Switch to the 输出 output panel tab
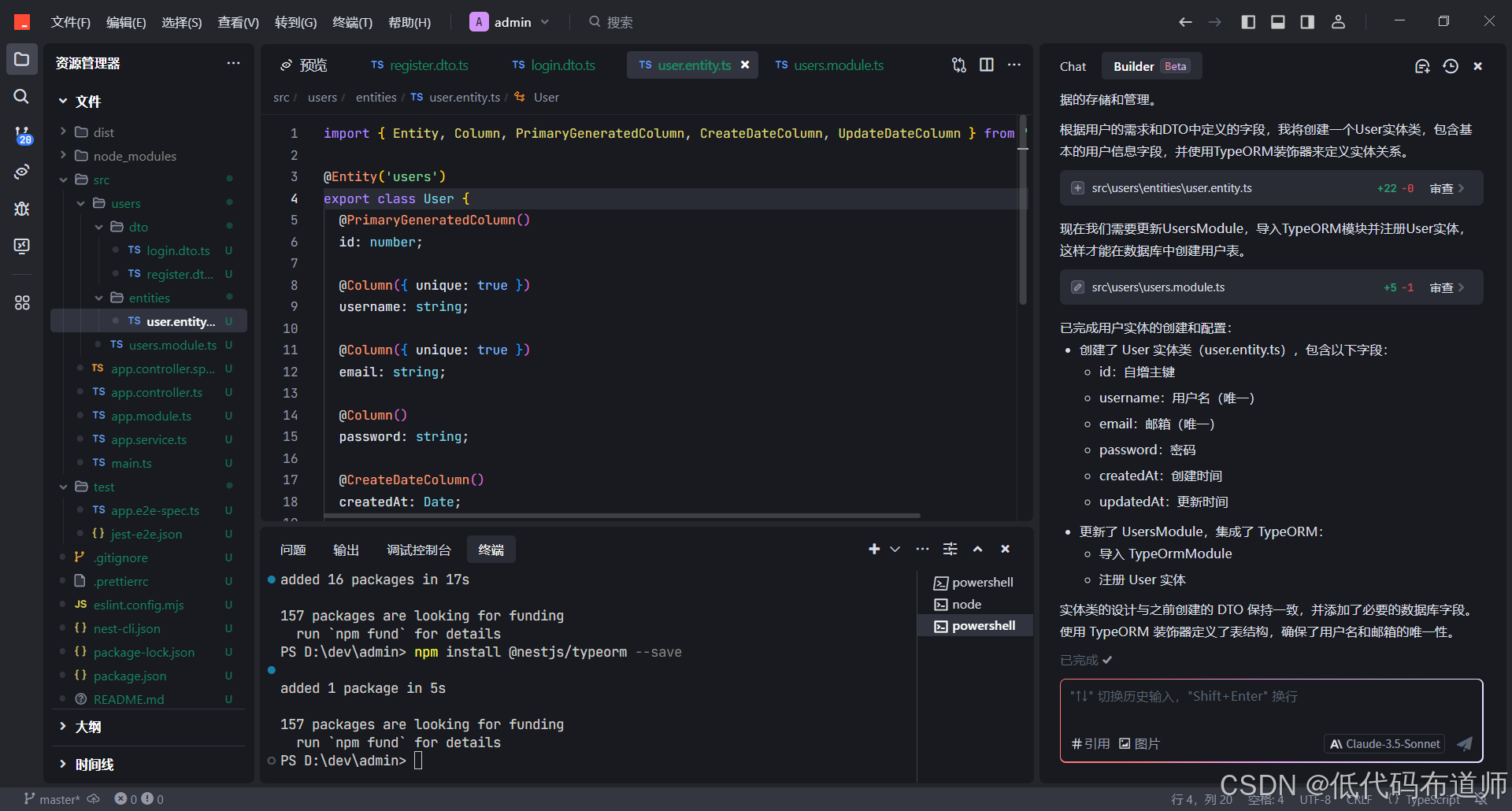 pyautogui.click(x=346, y=550)
